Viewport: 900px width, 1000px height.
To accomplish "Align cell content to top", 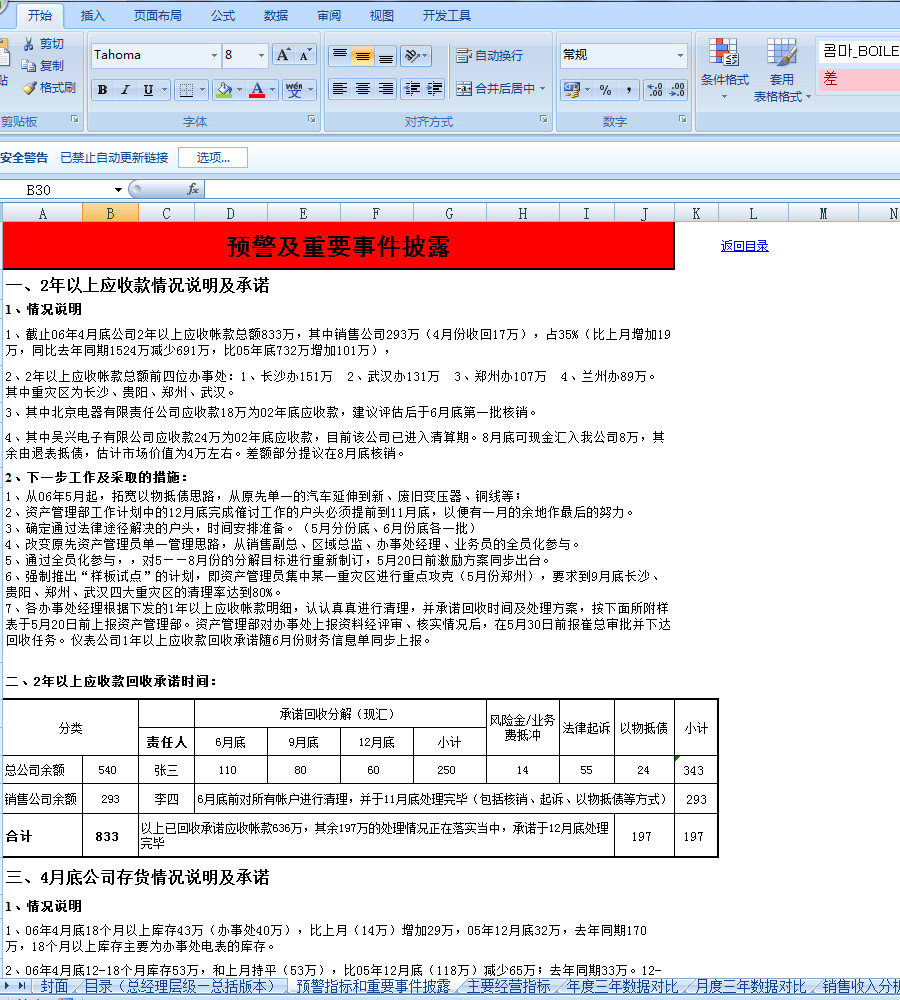I will click(x=339, y=55).
